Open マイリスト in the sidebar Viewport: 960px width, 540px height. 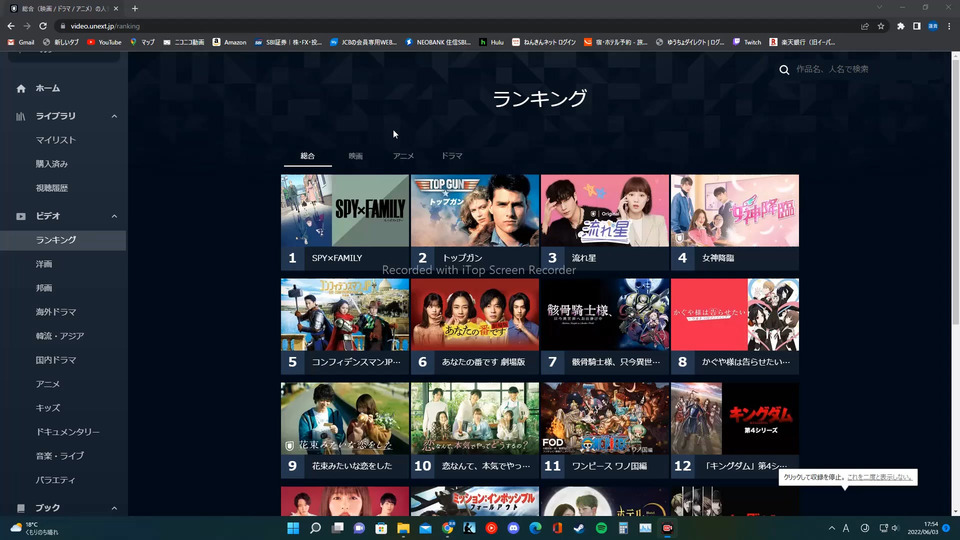pyautogui.click(x=56, y=140)
